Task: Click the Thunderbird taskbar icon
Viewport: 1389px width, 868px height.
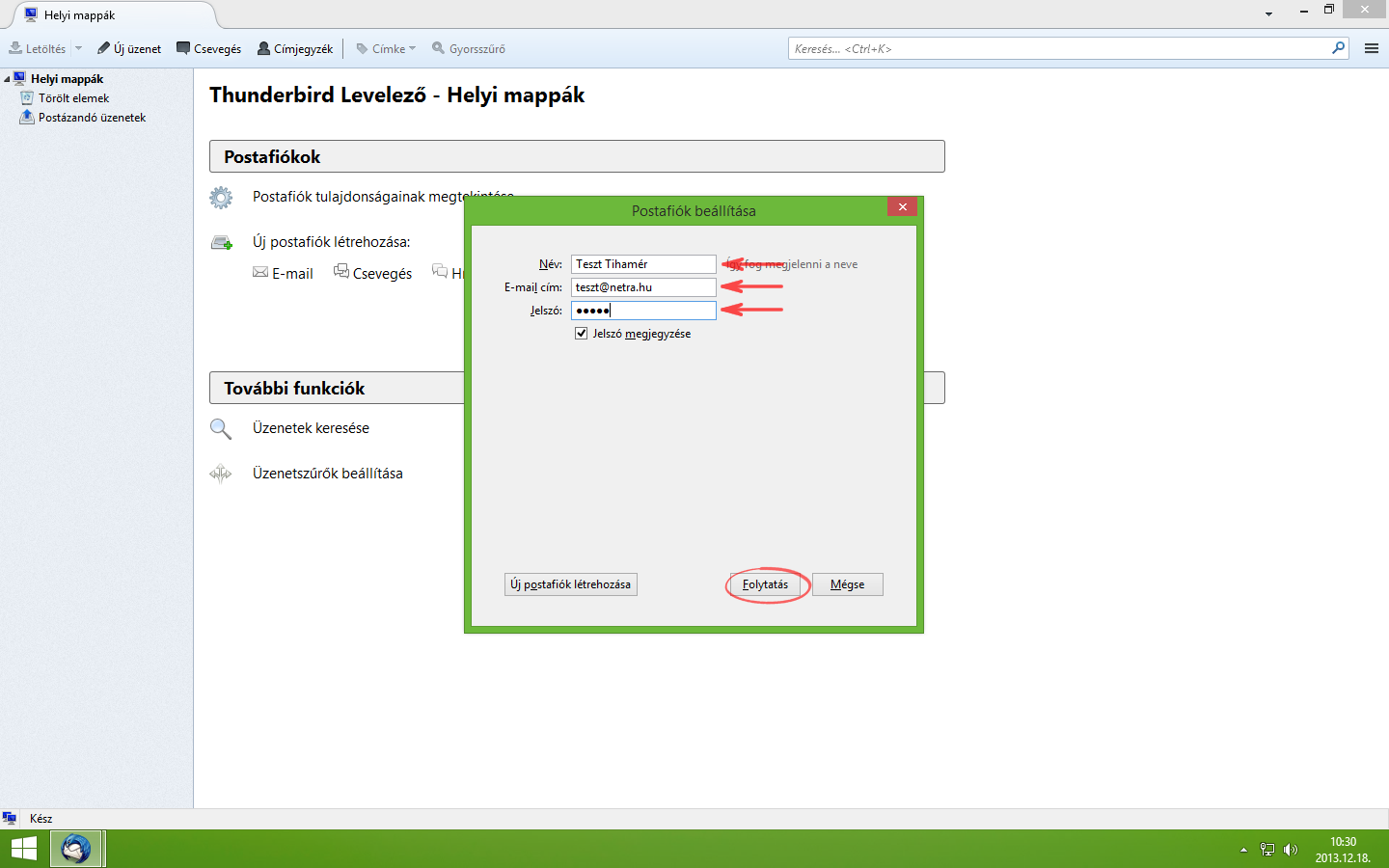Action: pyautogui.click(x=76, y=849)
